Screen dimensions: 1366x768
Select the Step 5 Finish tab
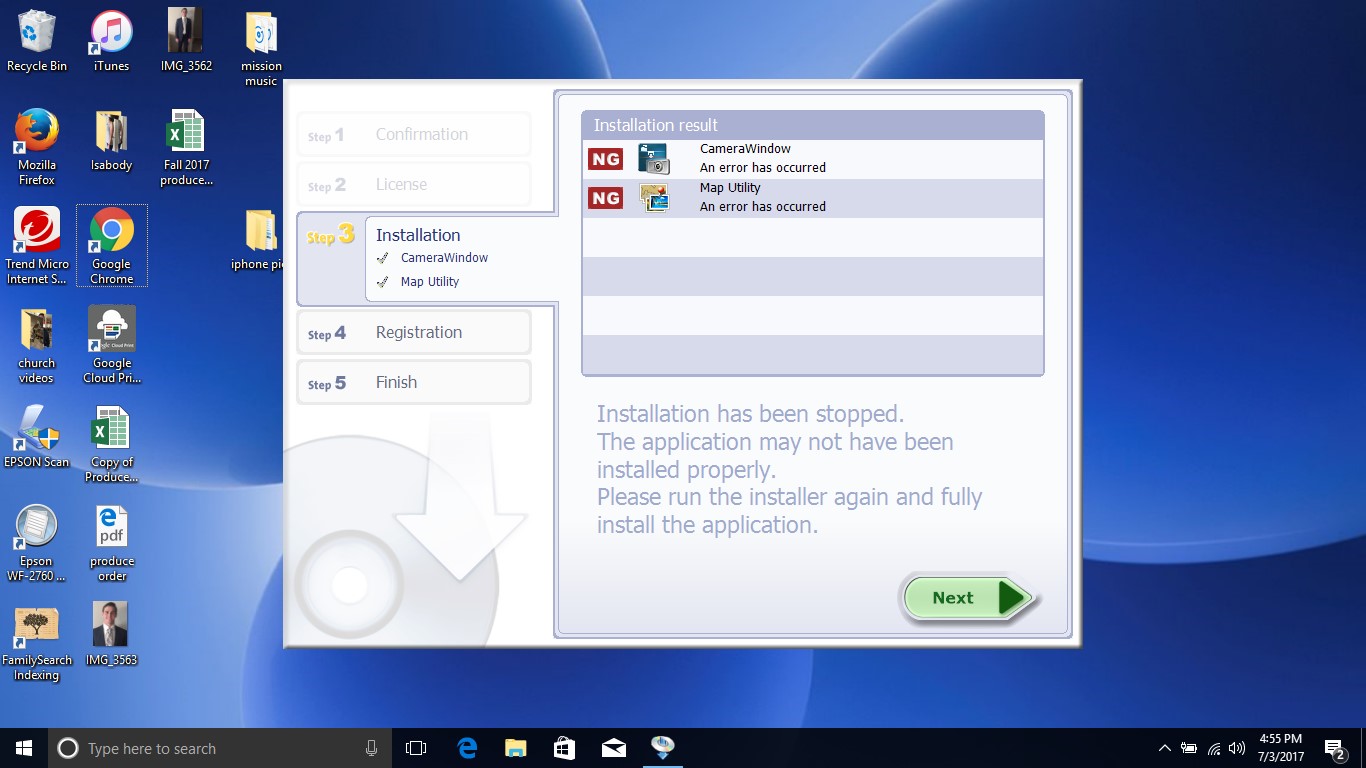[413, 381]
